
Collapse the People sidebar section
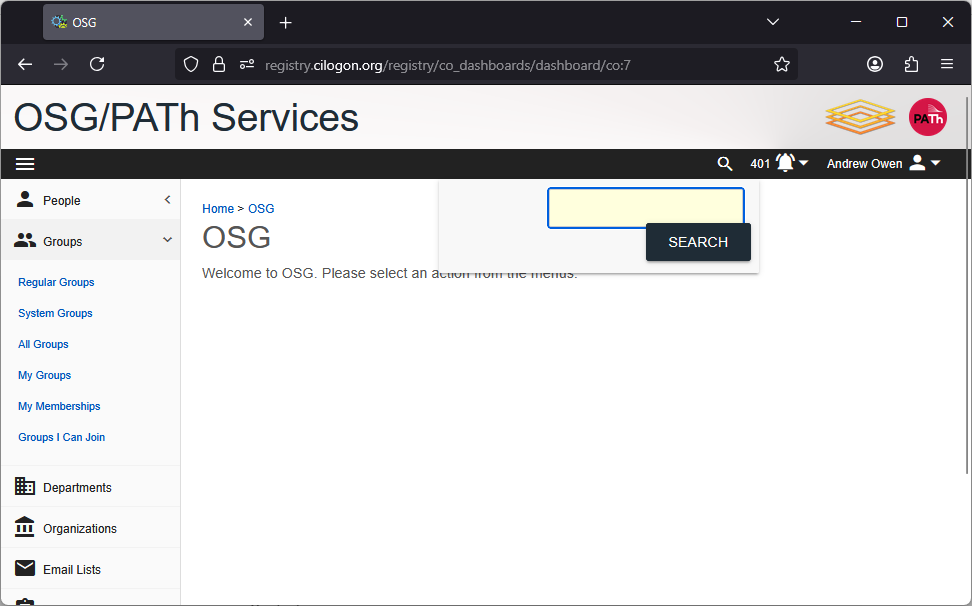coord(167,199)
